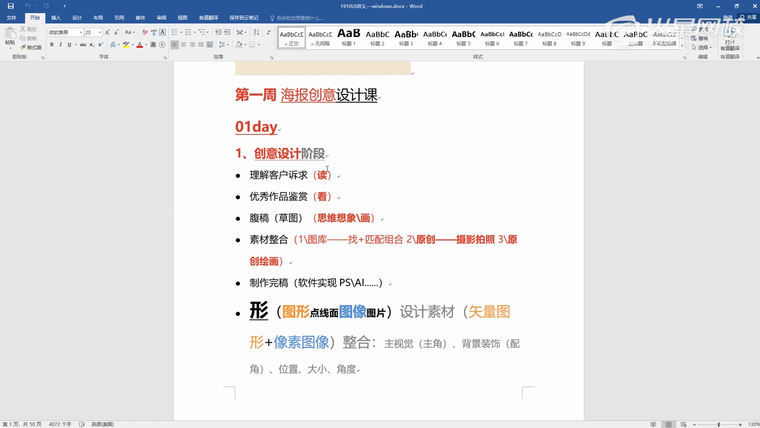Image resolution: width=760 pixels, height=428 pixels.
Task: Open the font size dropdown
Action: click(100, 32)
